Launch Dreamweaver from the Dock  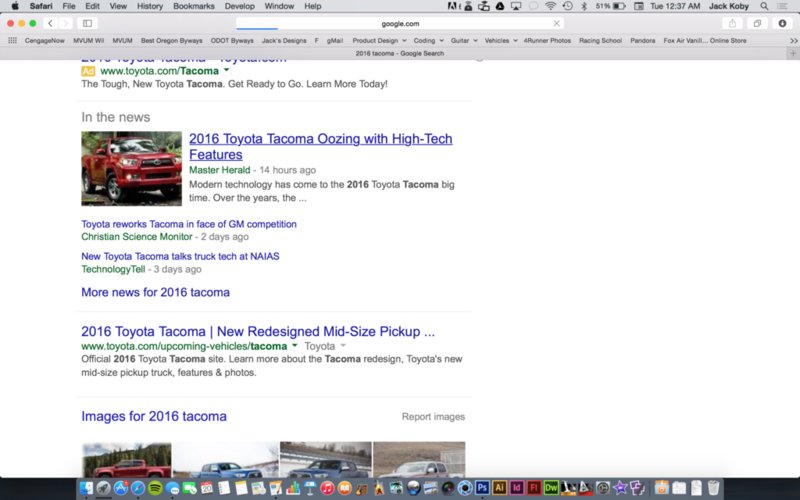(x=551, y=488)
